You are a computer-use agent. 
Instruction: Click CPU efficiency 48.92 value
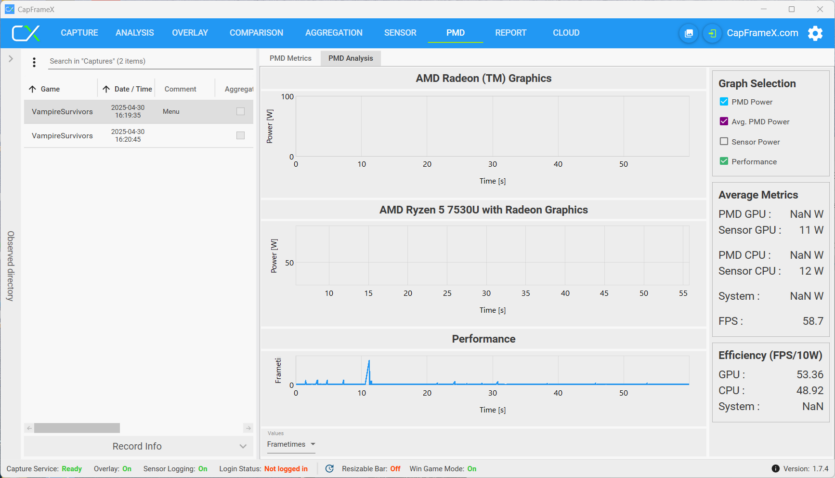click(810, 390)
